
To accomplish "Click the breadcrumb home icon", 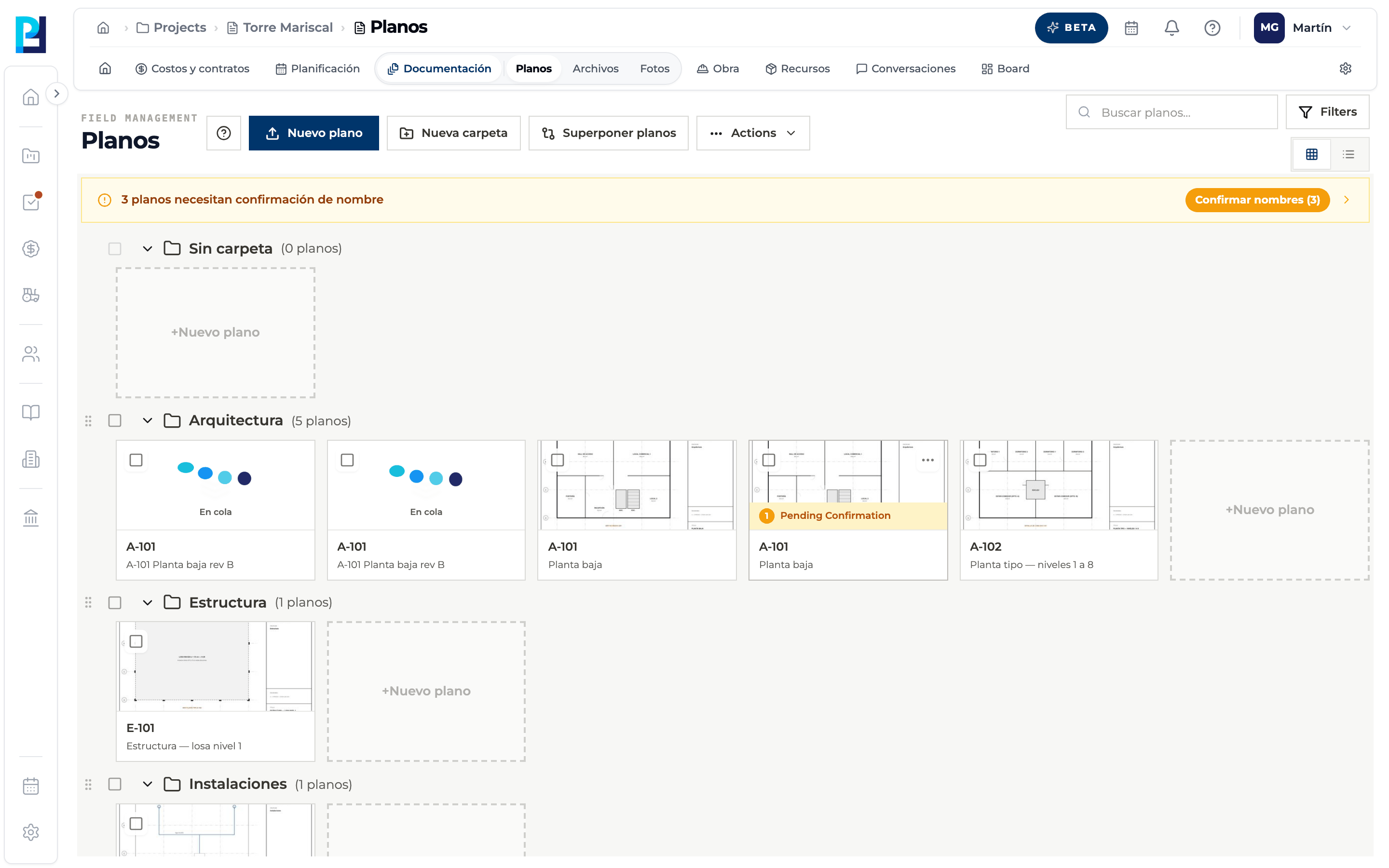I will (x=103, y=27).
